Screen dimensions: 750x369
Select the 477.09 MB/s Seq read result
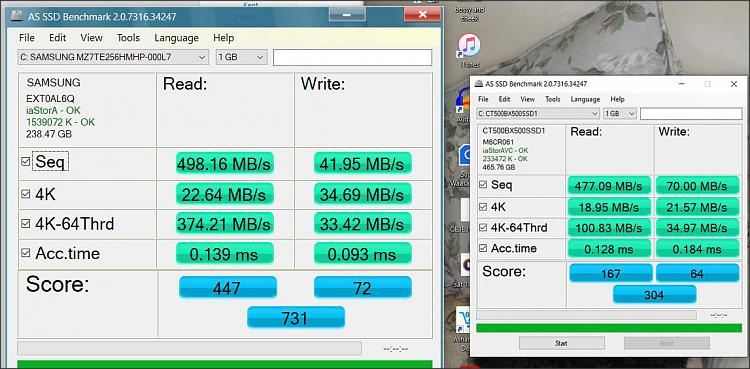click(x=609, y=186)
